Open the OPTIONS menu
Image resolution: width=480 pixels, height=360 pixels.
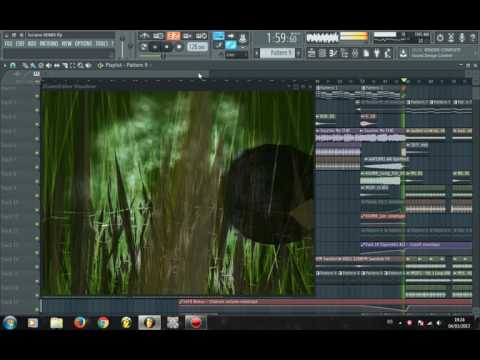(83, 44)
